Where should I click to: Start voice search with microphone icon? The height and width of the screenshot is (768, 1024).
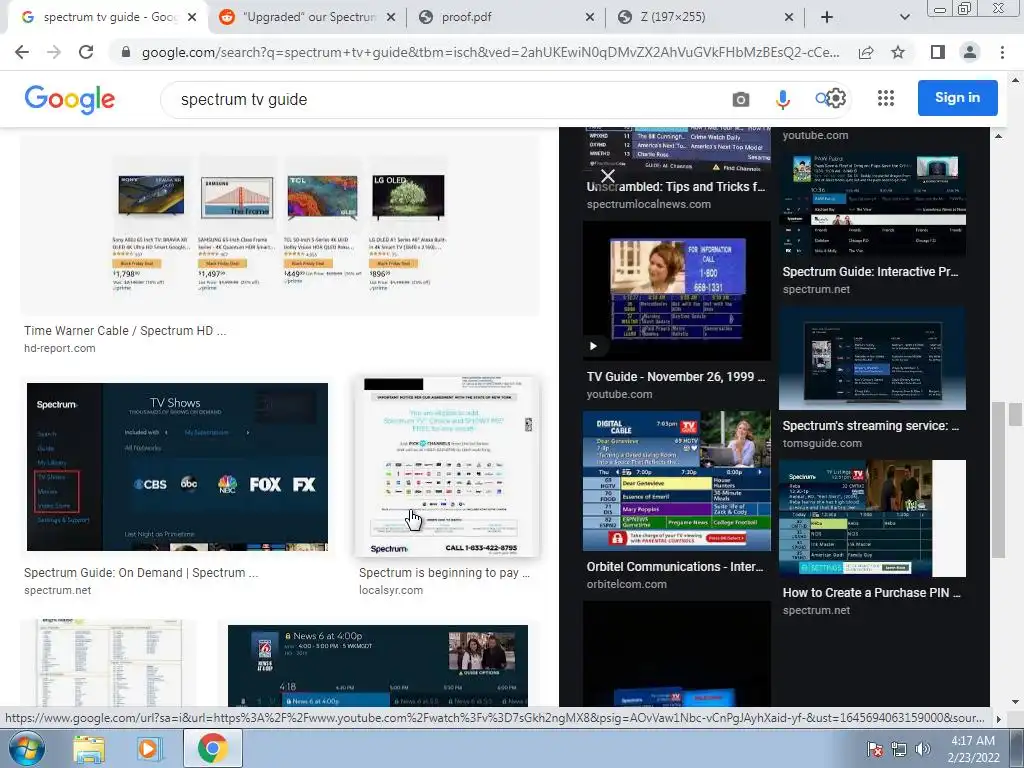[x=782, y=99]
